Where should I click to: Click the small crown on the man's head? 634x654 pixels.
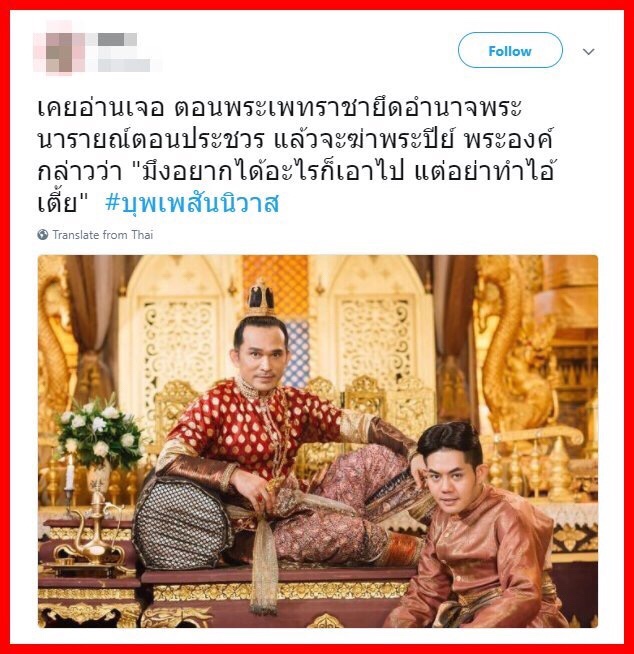click(261, 298)
